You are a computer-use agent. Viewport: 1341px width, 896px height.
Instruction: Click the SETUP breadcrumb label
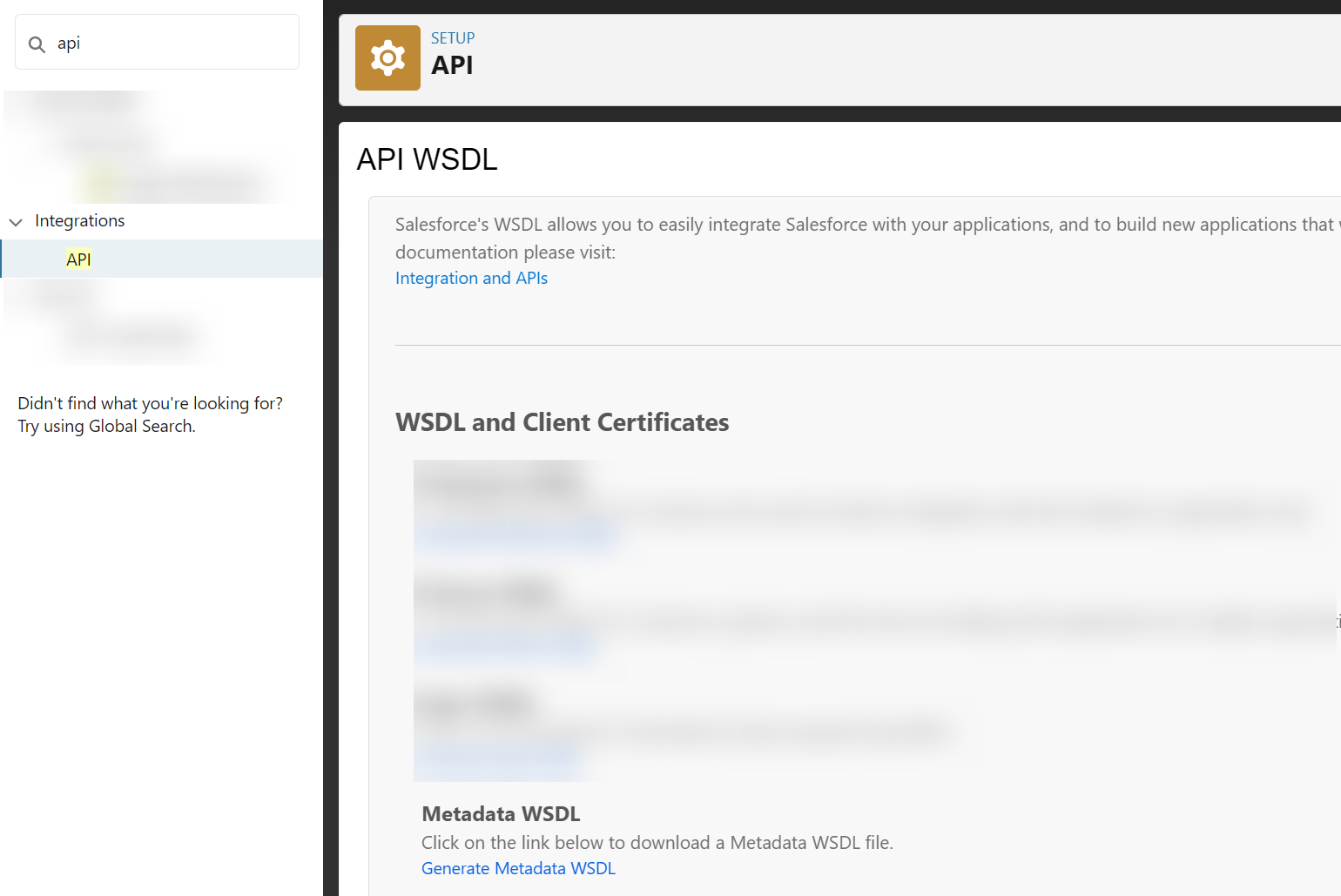pos(453,38)
